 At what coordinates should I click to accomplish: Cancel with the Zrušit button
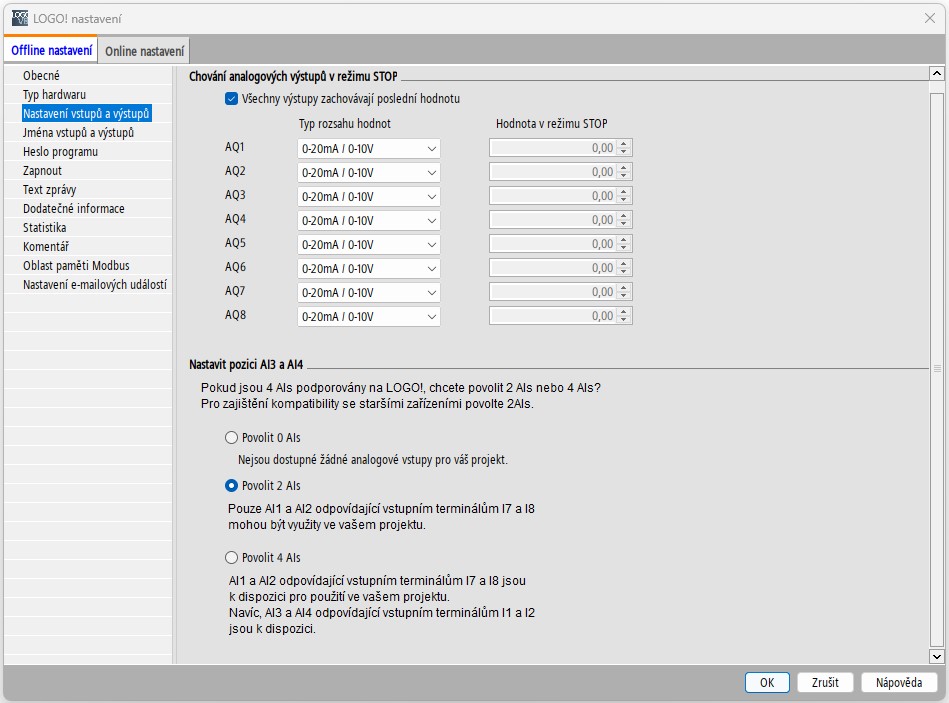coord(825,682)
